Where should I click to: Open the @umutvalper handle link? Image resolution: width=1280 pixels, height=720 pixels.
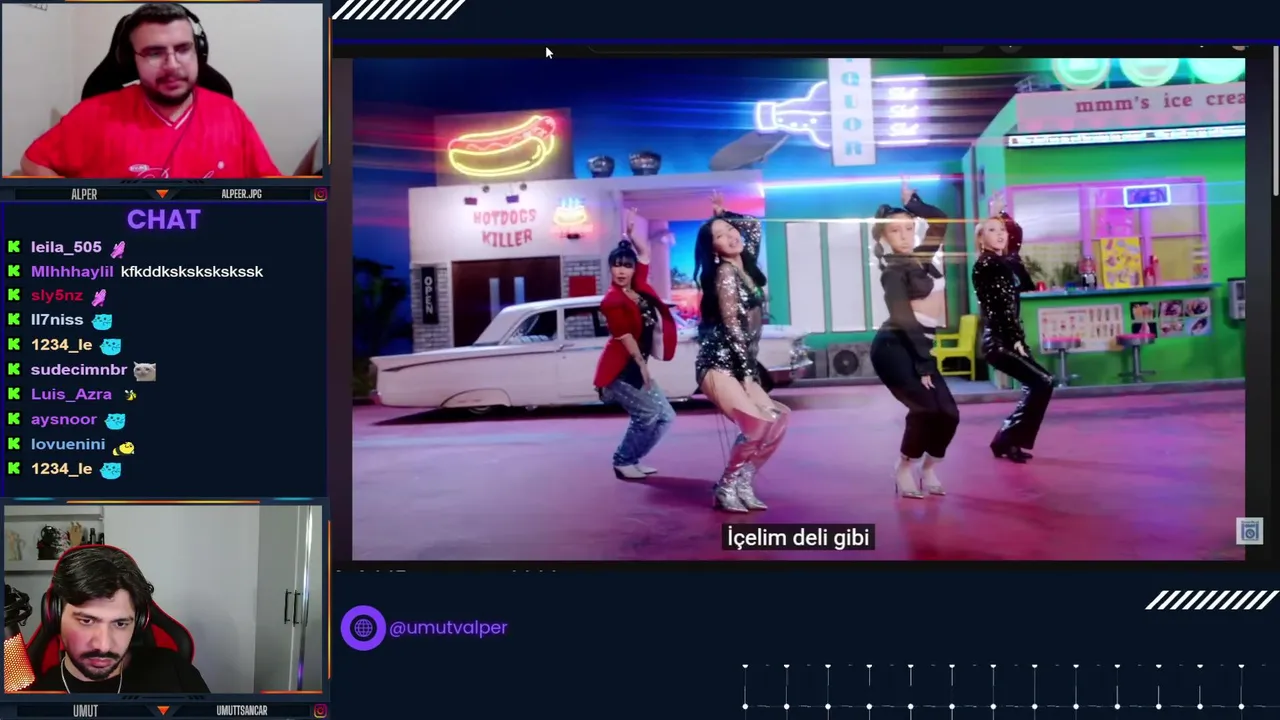coord(448,627)
